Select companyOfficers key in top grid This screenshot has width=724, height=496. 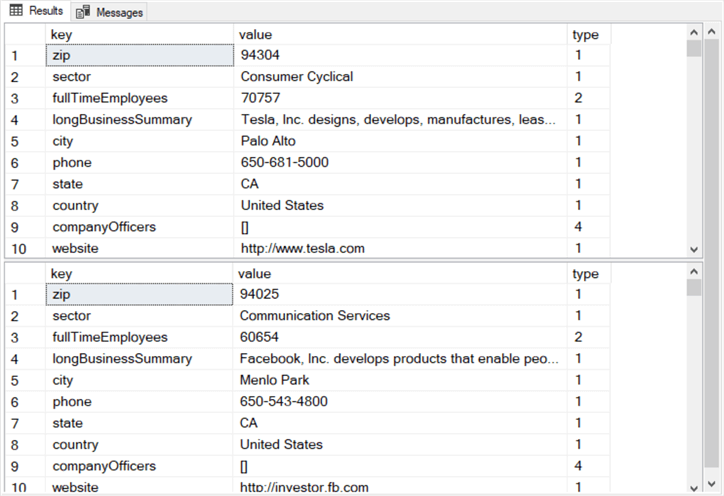coord(140,227)
